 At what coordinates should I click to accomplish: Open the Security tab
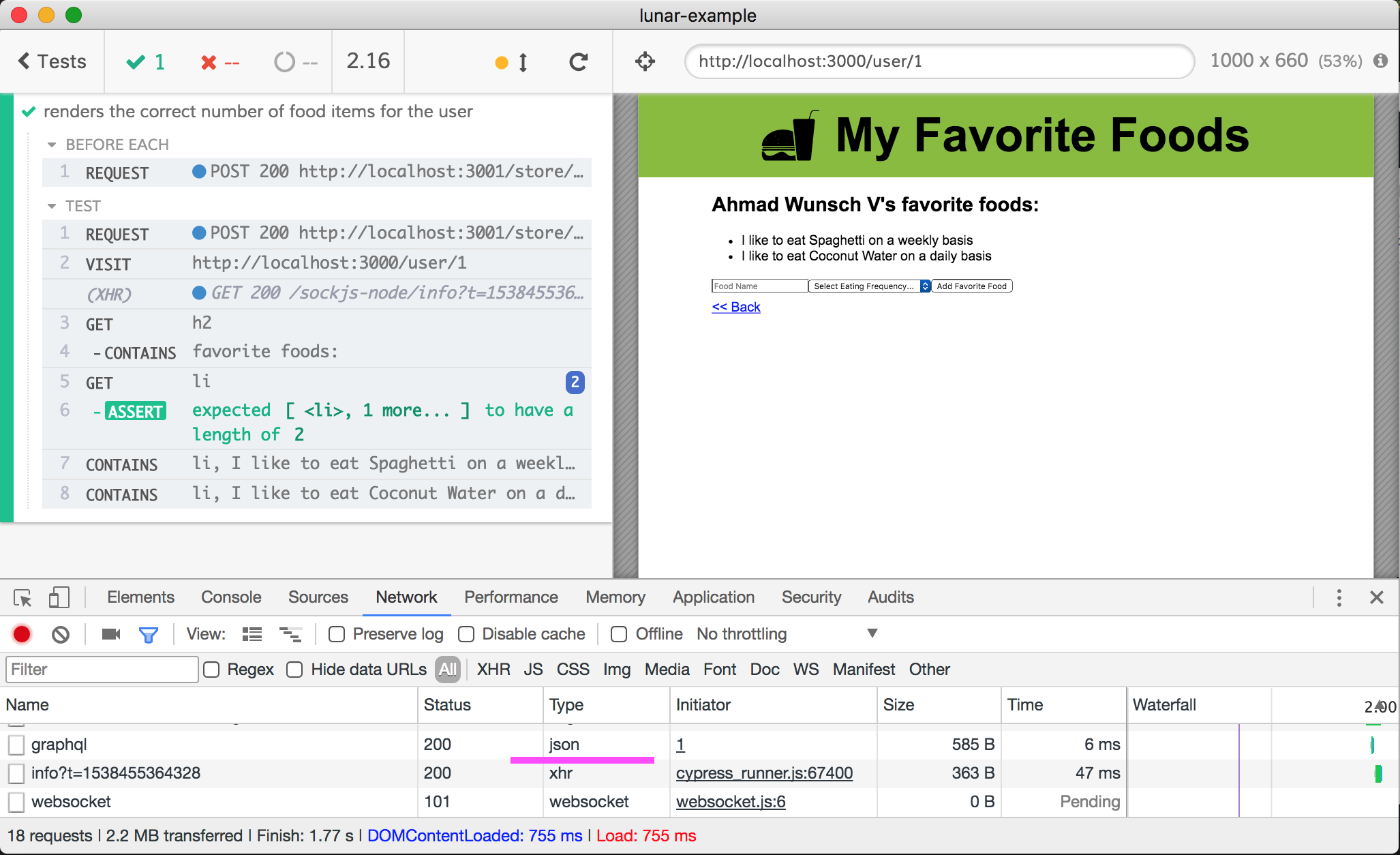(811, 597)
